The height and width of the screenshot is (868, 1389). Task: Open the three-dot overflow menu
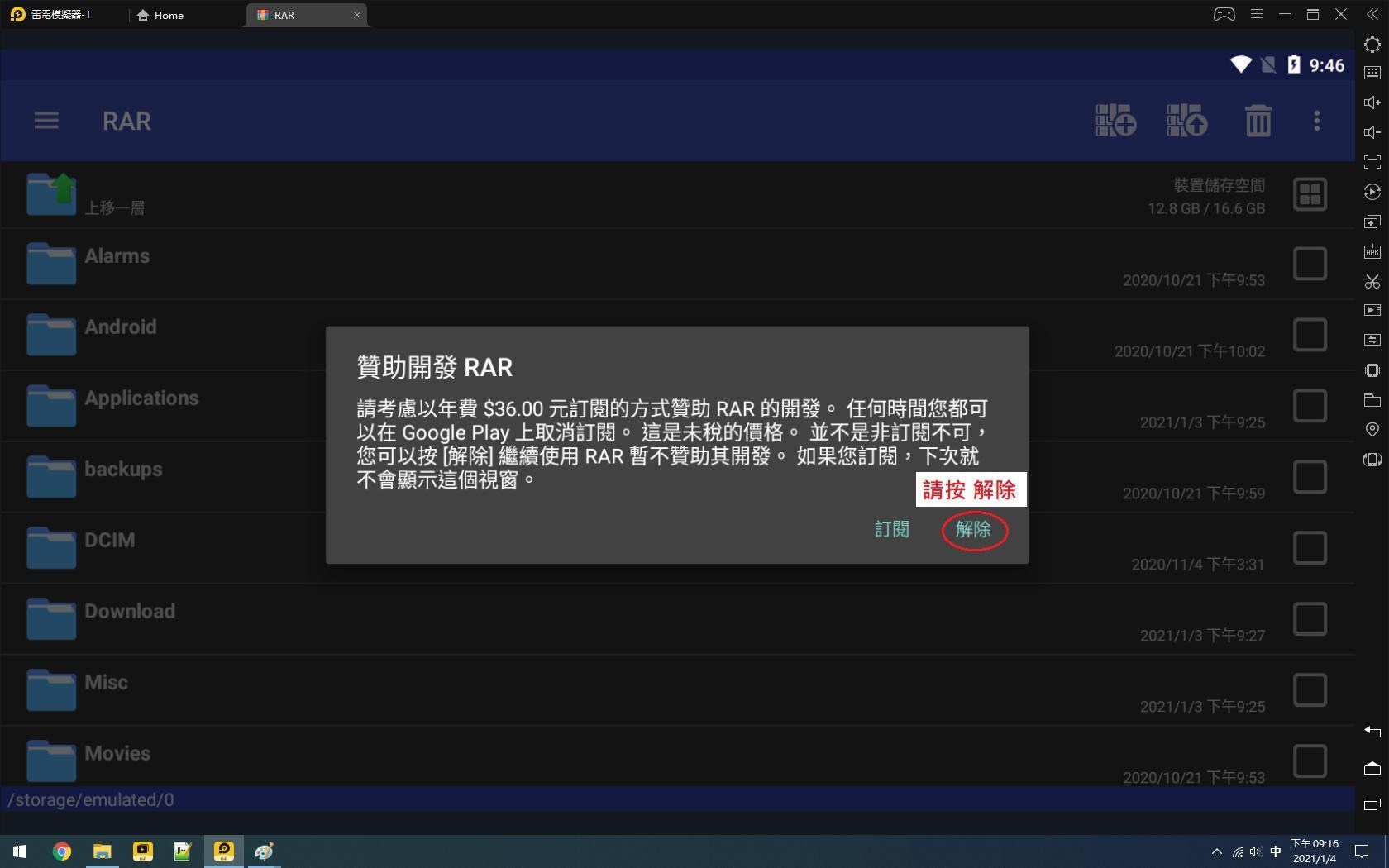[x=1317, y=121]
